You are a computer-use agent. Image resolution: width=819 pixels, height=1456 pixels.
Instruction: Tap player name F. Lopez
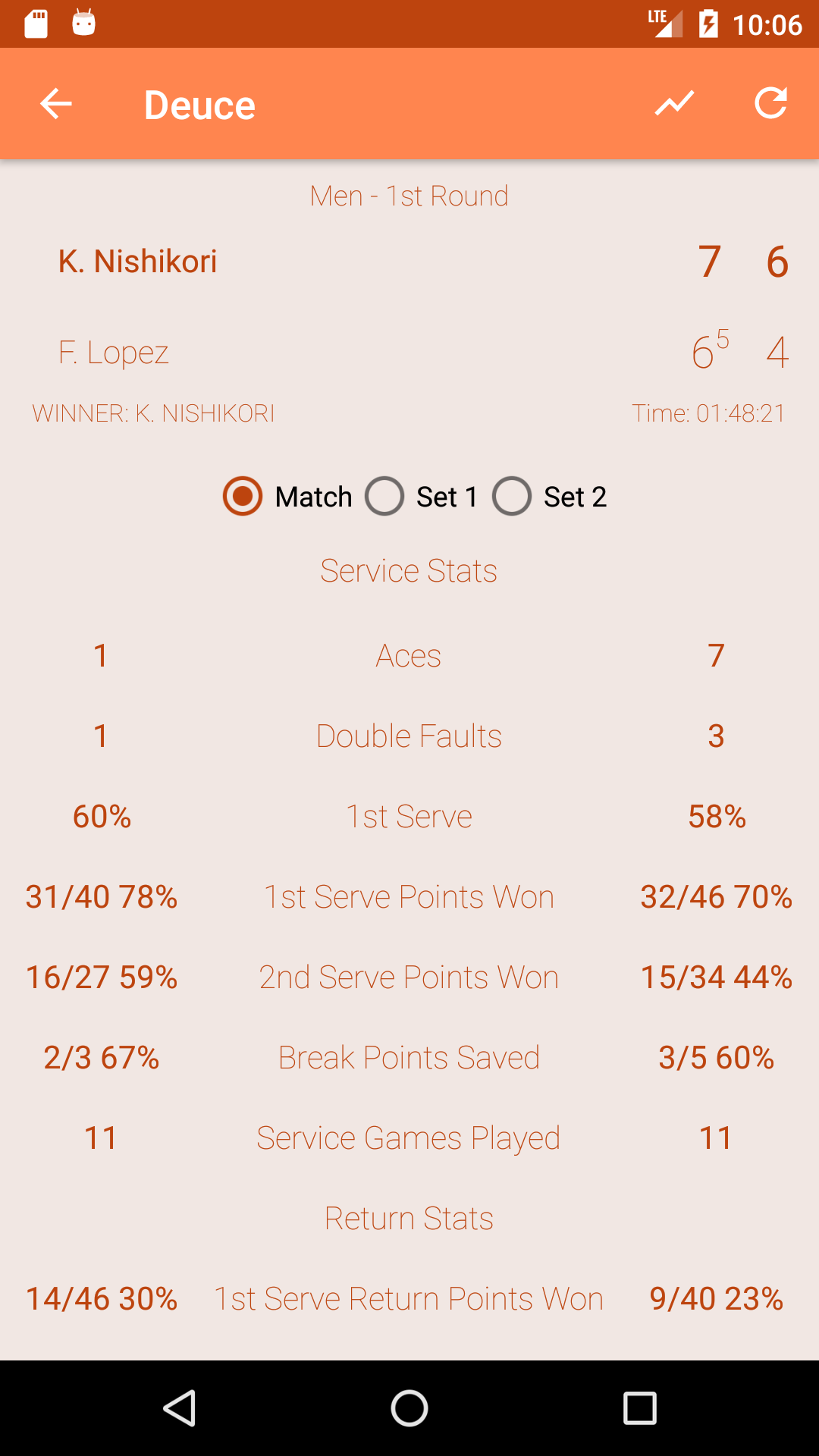pos(114,353)
